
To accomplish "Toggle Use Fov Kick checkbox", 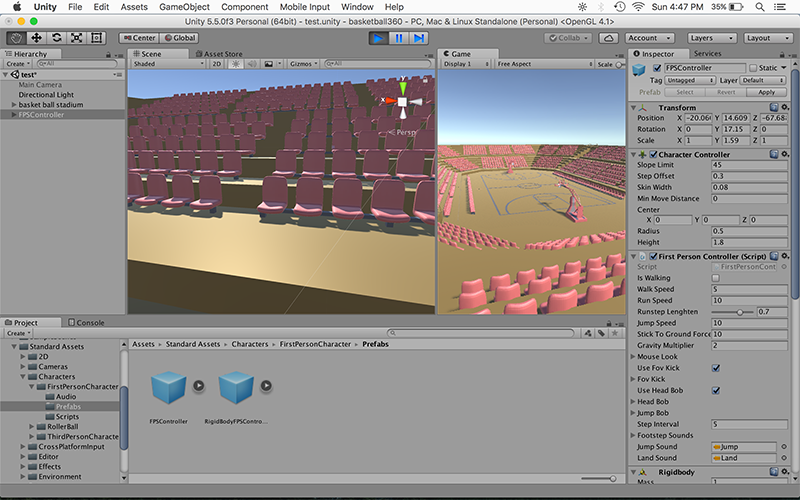I will 715,368.
